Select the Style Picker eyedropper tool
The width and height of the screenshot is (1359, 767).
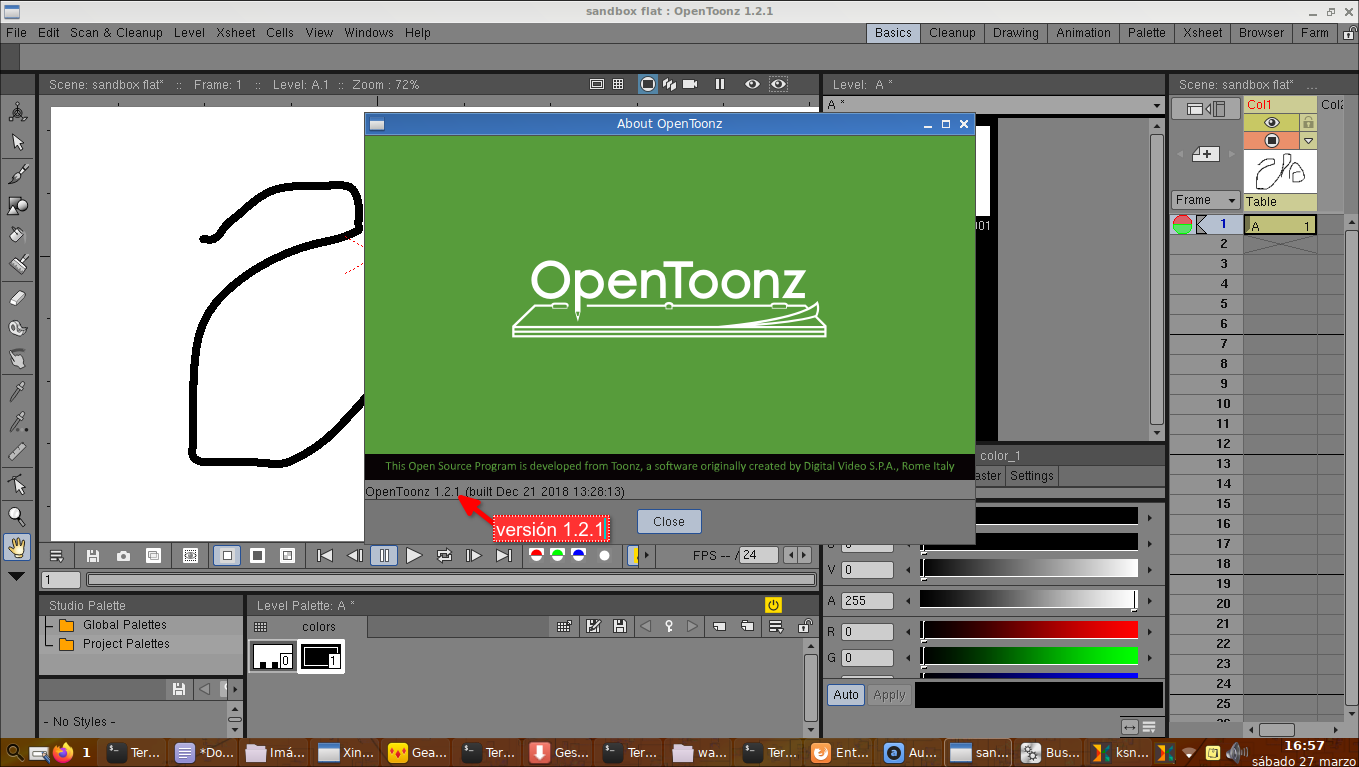[17, 390]
